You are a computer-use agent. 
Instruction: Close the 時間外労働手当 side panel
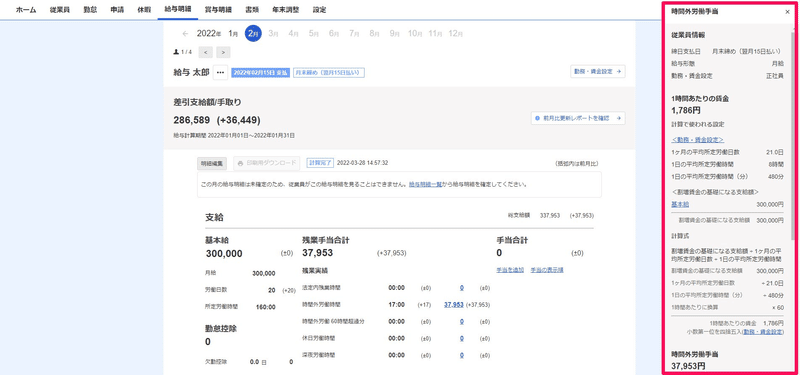(787, 12)
